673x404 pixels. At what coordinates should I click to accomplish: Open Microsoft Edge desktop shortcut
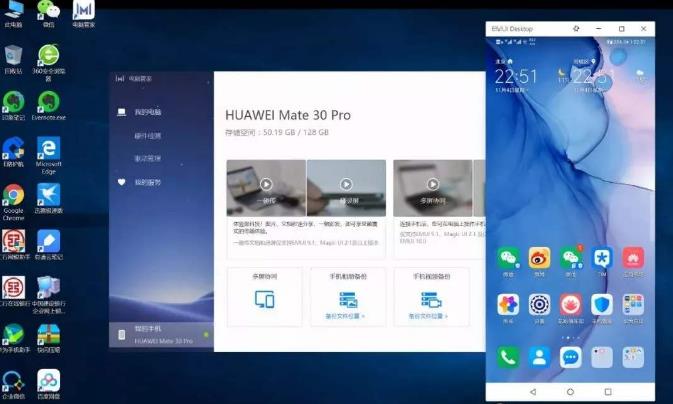click(x=49, y=155)
